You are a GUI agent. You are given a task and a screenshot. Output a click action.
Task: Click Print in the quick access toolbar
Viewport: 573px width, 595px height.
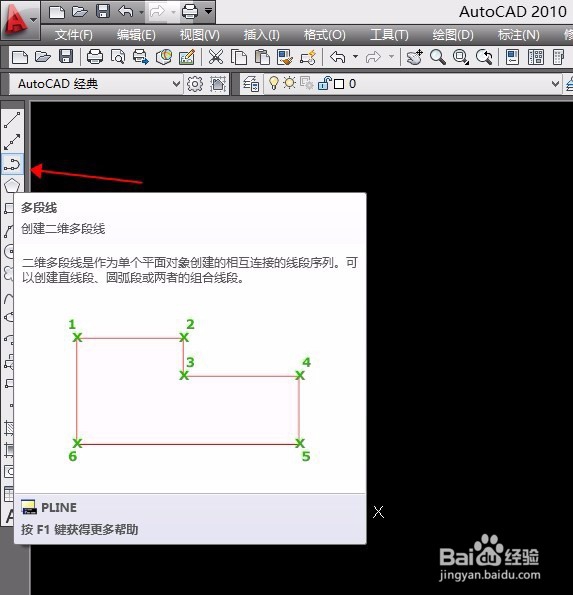pos(190,12)
